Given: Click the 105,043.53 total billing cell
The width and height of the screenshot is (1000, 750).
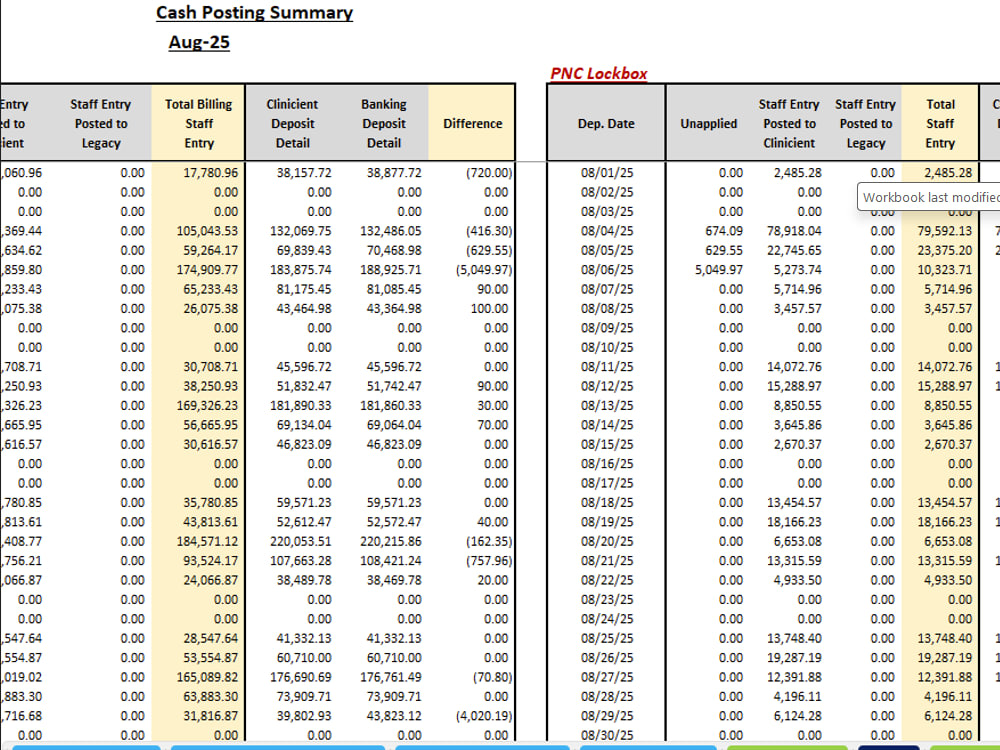Looking at the screenshot, I should point(207,231).
